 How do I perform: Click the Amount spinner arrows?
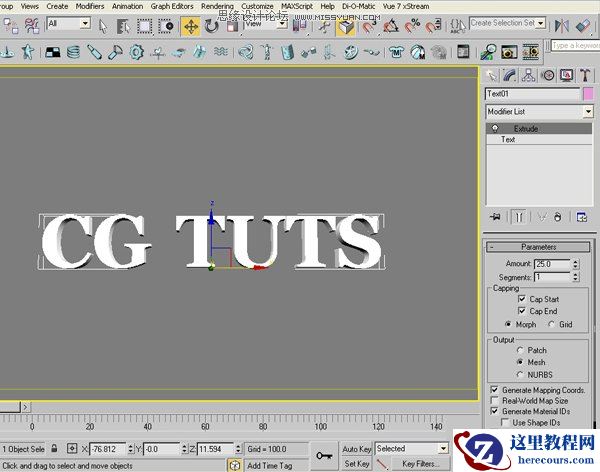click(x=576, y=264)
